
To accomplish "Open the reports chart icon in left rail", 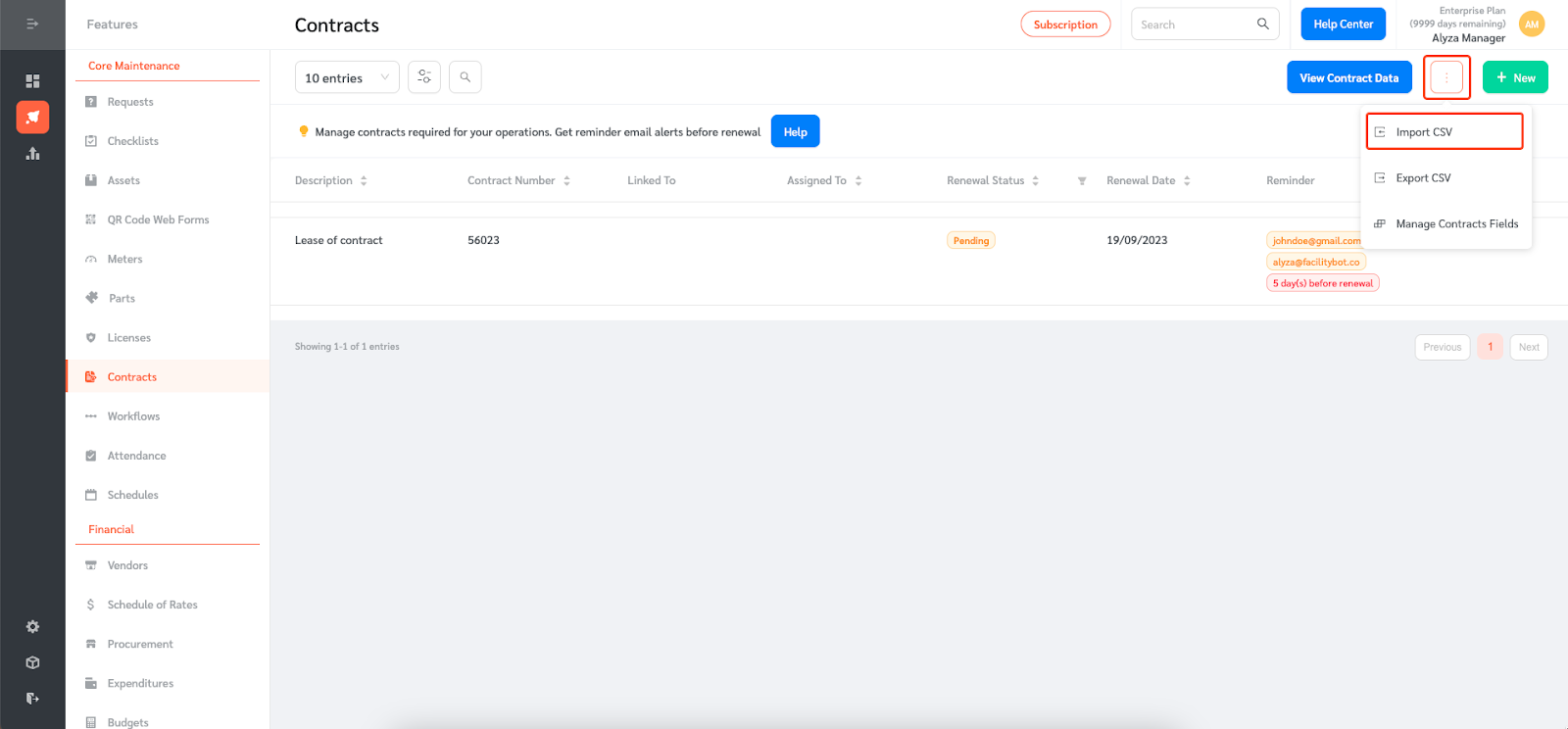I will (32, 154).
